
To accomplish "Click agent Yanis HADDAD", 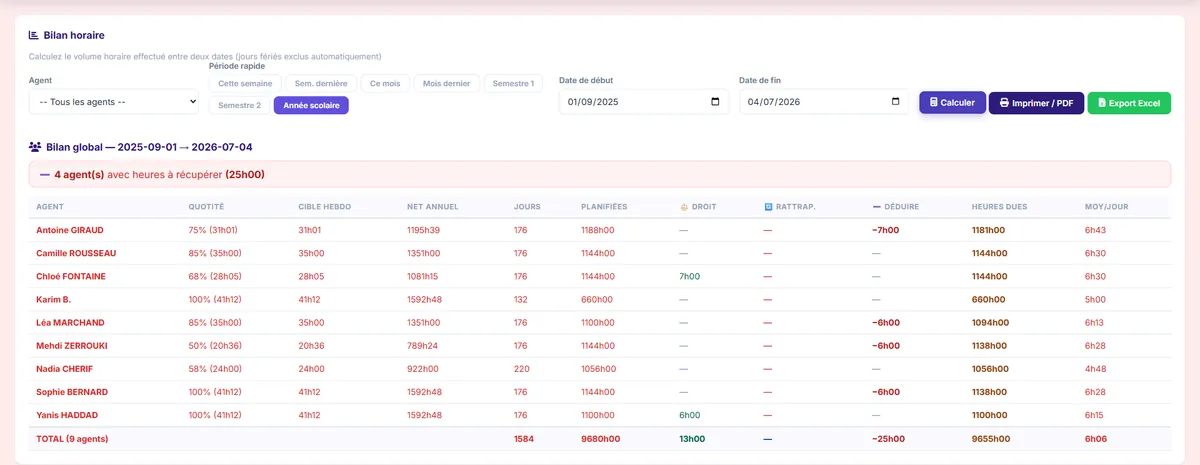I will (68, 415).
